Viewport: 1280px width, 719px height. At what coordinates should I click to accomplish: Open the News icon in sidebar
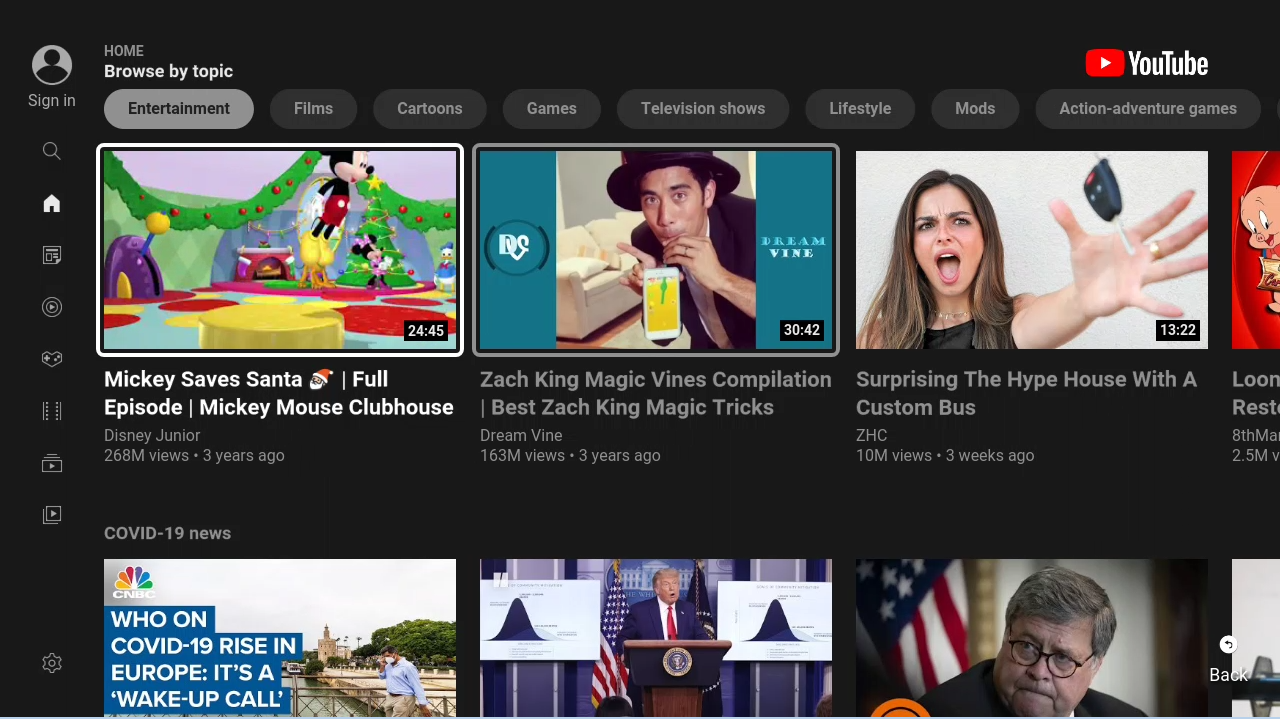click(x=52, y=256)
